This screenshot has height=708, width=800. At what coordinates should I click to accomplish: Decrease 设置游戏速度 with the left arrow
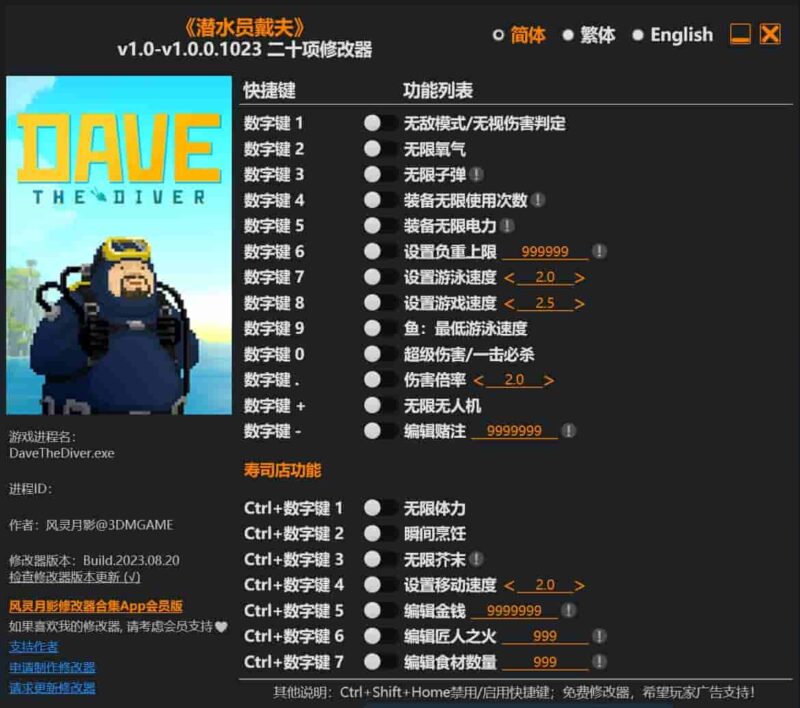point(509,303)
